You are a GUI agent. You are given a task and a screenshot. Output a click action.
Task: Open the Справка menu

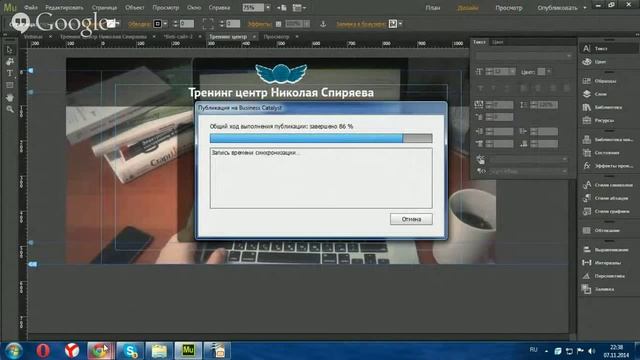click(x=219, y=7)
